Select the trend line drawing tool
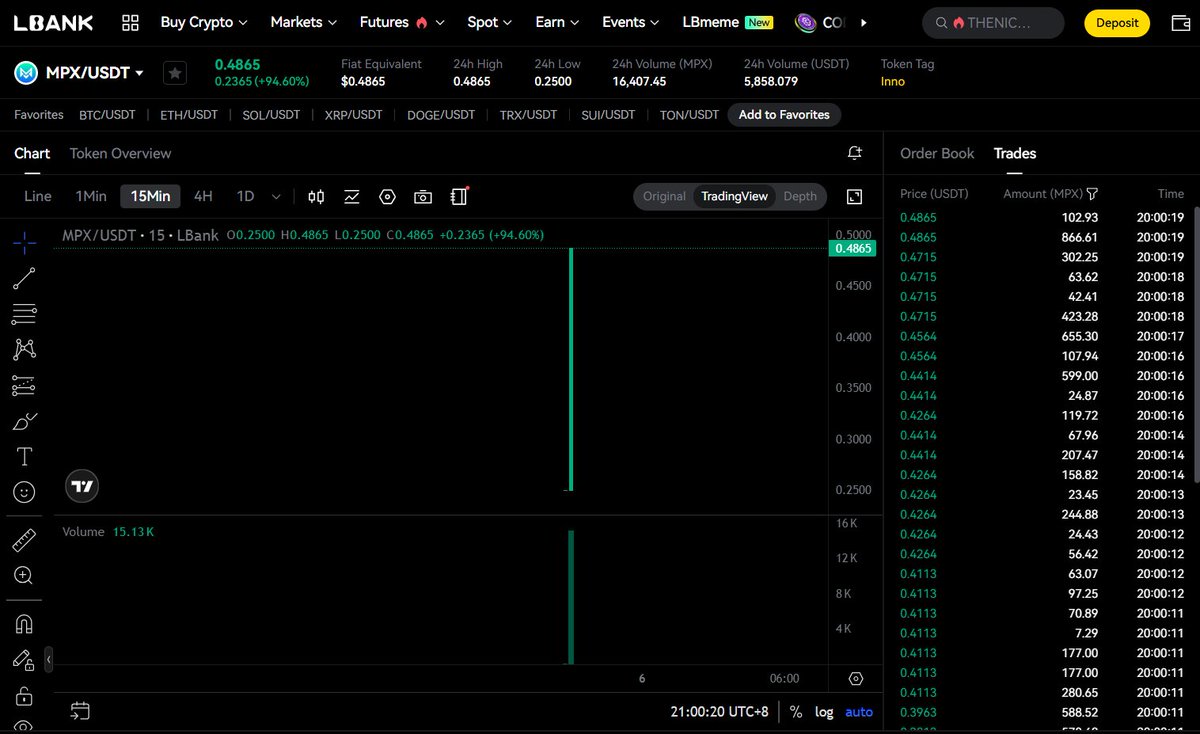The image size is (1200, 734). click(24, 279)
